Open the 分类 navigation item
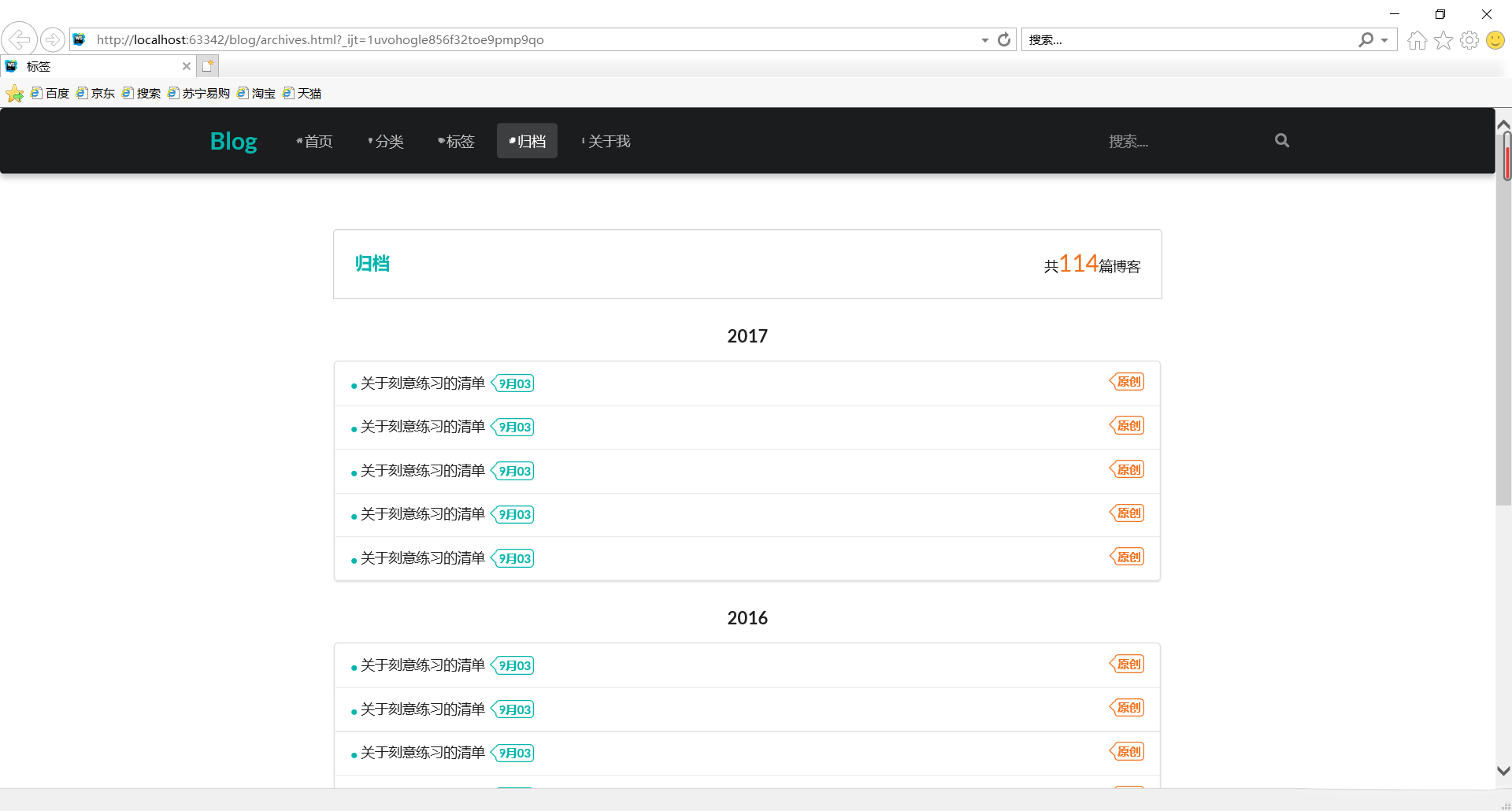 point(386,141)
